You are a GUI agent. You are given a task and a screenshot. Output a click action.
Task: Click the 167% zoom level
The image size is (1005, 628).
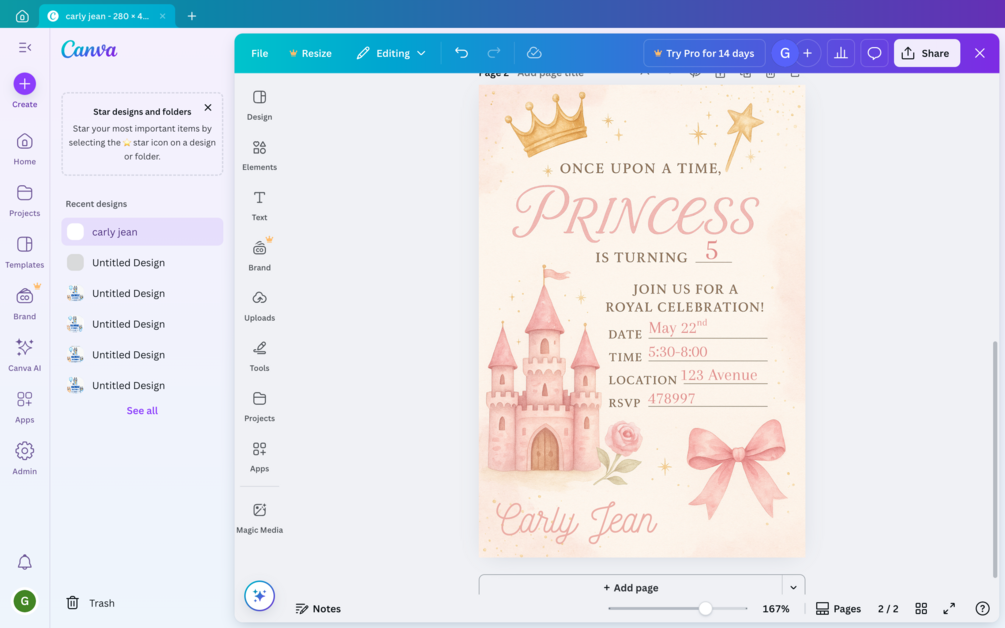776,608
